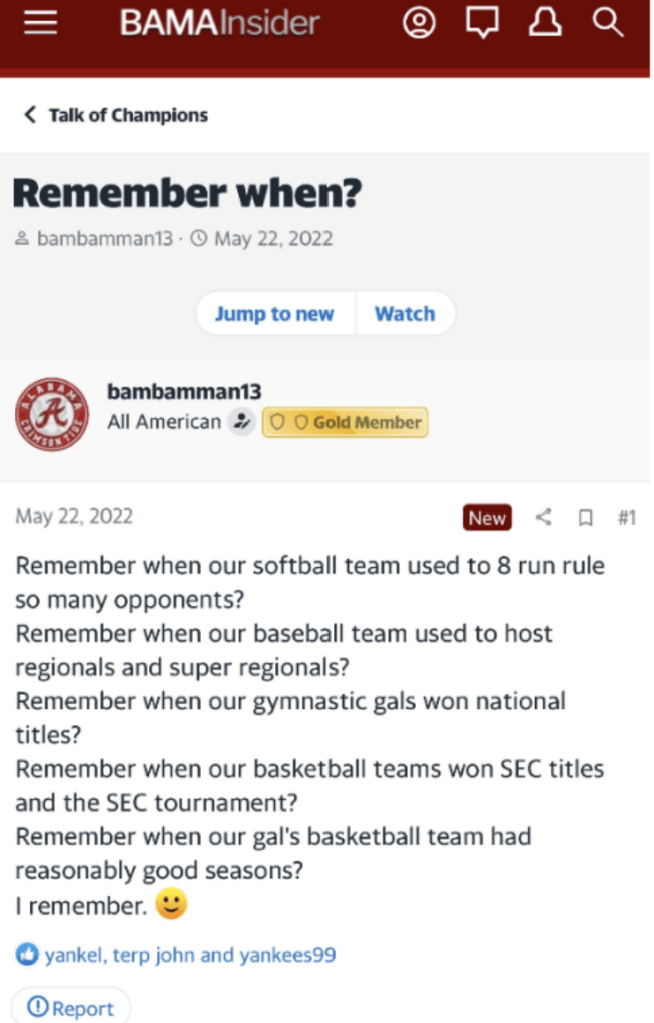
Task: Open the bambamman13 username profile link
Action: coord(184,391)
